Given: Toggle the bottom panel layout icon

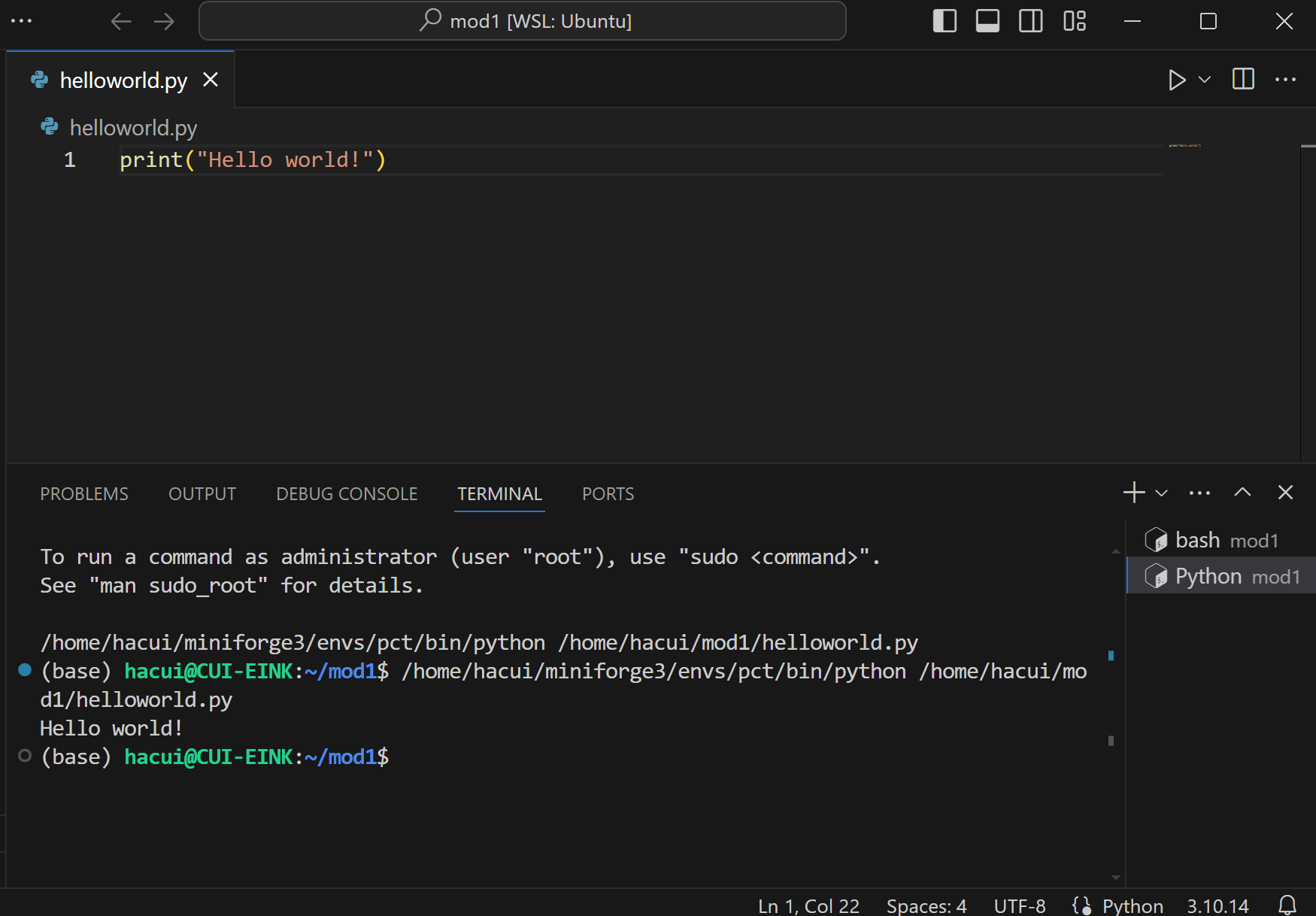Looking at the screenshot, I should click(x=987, y=21).
